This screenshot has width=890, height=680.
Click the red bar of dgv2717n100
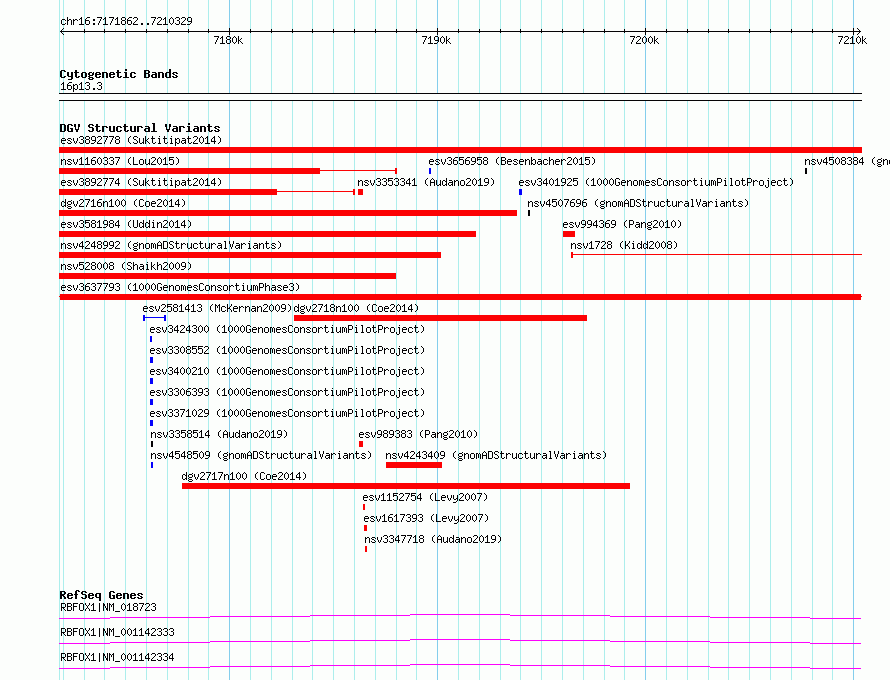click(x=406, y=486)
